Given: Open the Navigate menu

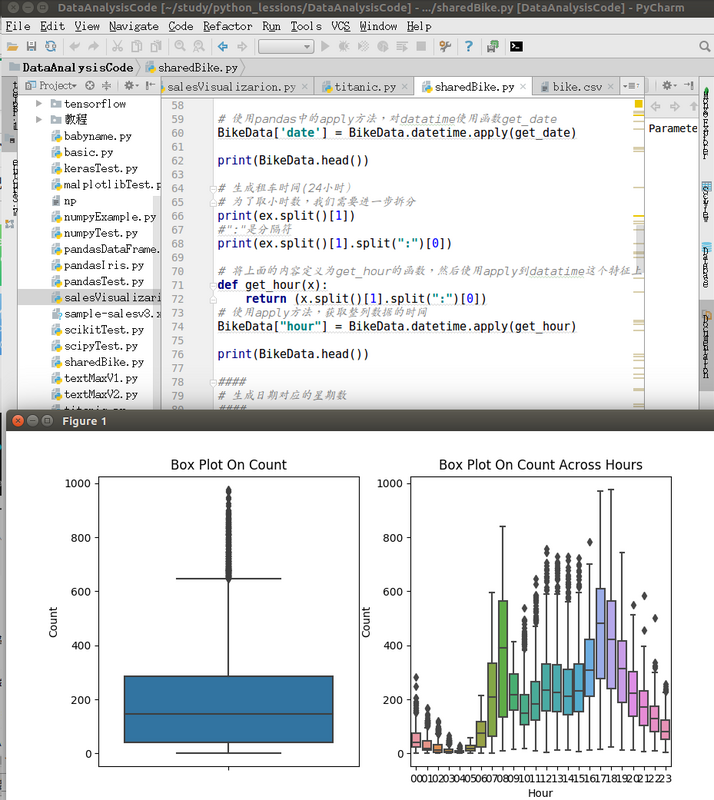Looking at the screenshot, I should click(134, 26).
